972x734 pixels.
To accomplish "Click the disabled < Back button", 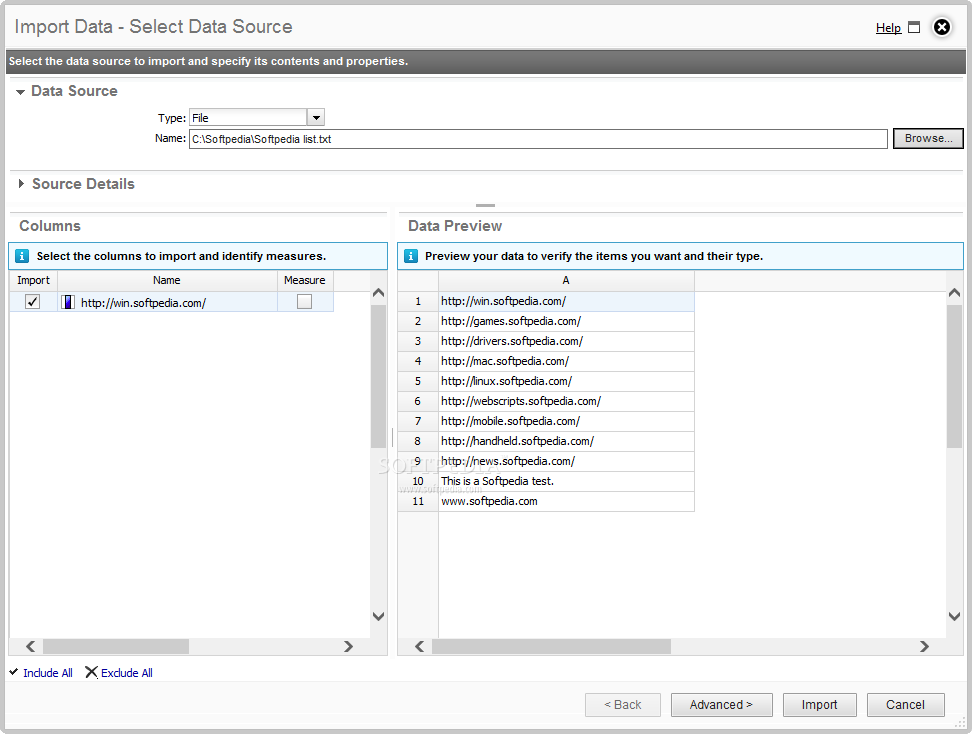I will (x=623, y=705).
